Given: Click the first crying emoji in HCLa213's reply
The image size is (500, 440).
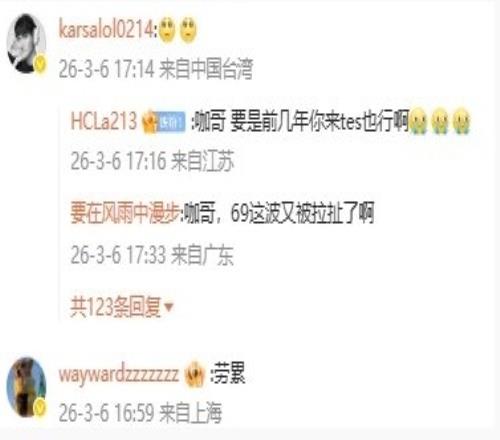Looking at the screenshot, I should pos(419,122).
